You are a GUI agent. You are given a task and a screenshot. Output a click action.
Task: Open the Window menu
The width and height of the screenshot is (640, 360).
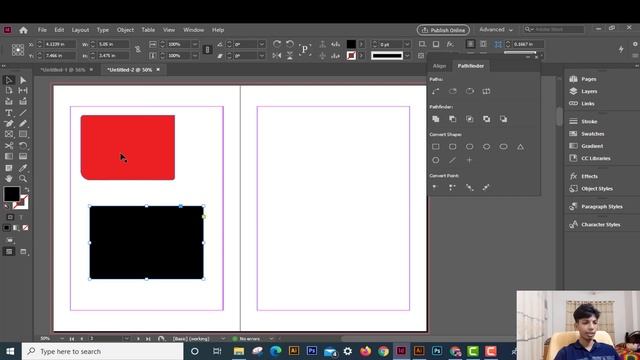(x=193, y=30)
